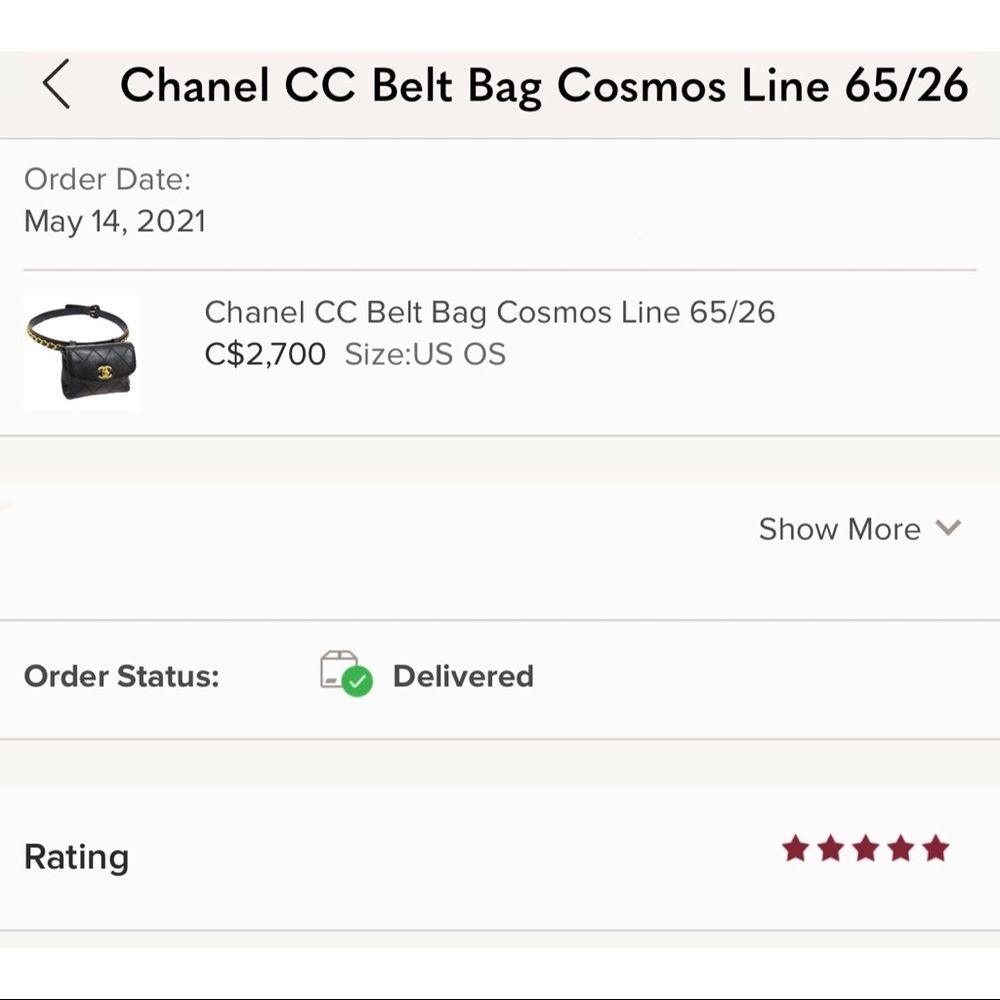The height and width of the screenshot is (1000, 1000).
Task: Select the third rating star
Action: [865, 849]
